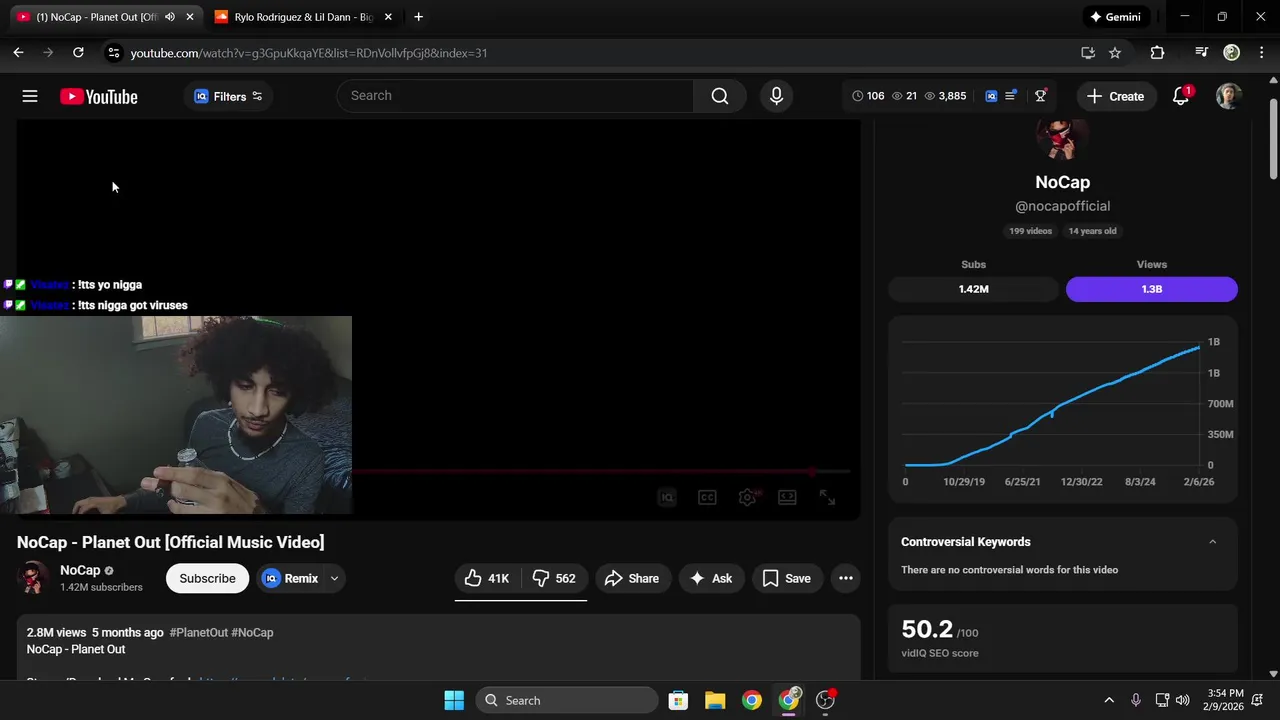Screen dimensions: 1280x720
Task: Share the video
Action: [x=632, y=578]
